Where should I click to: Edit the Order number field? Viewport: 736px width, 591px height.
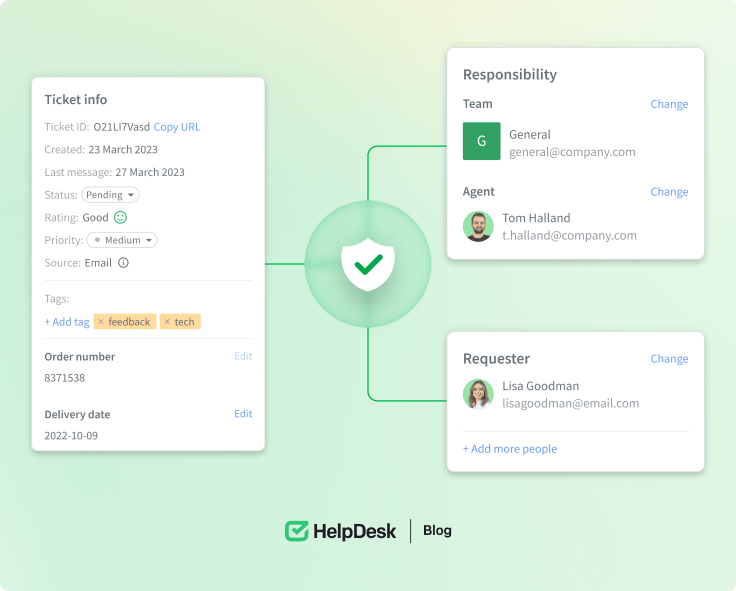[x=243, y=356]
